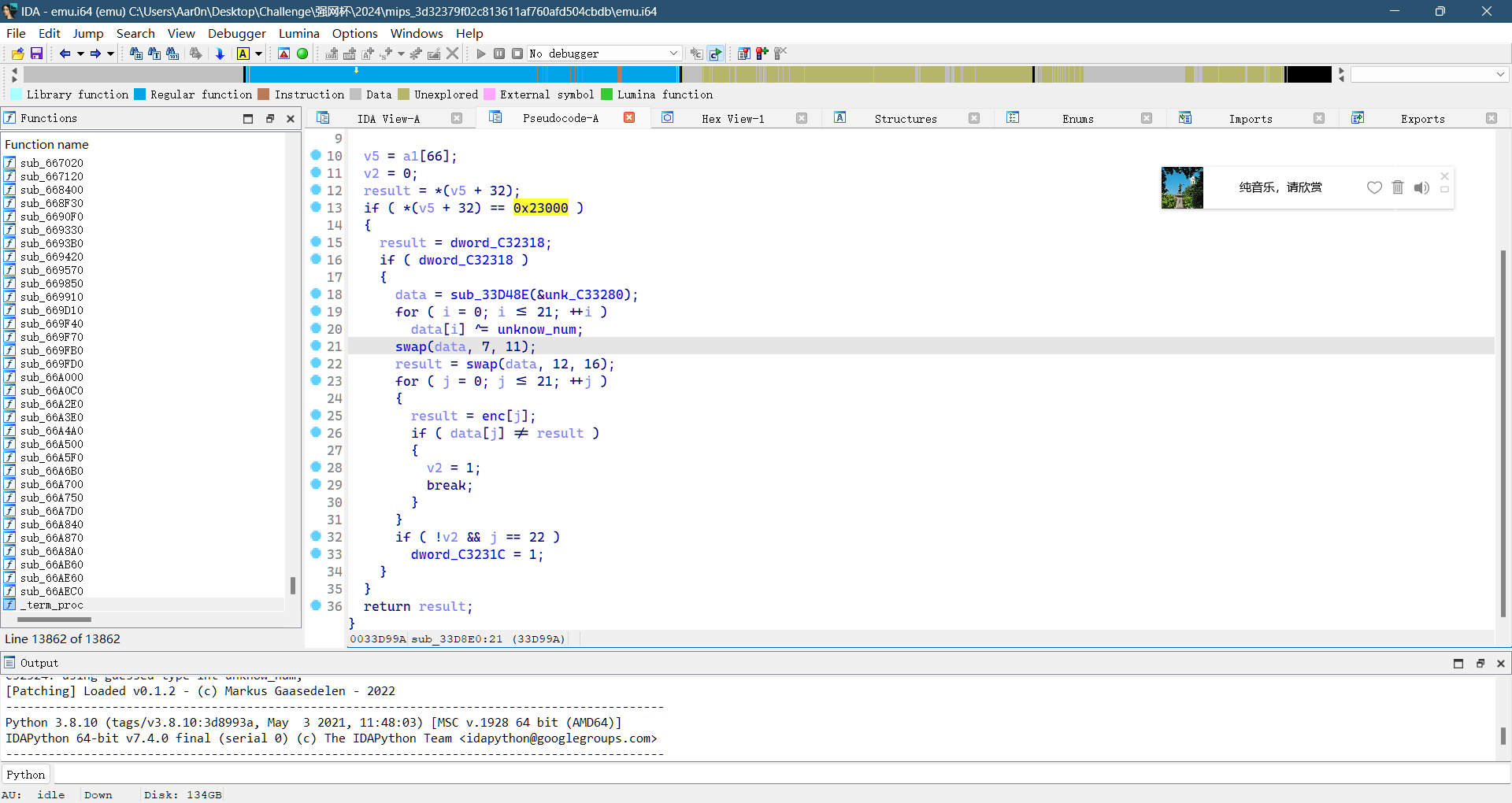Open the File menu

click(x=16, y=33)
